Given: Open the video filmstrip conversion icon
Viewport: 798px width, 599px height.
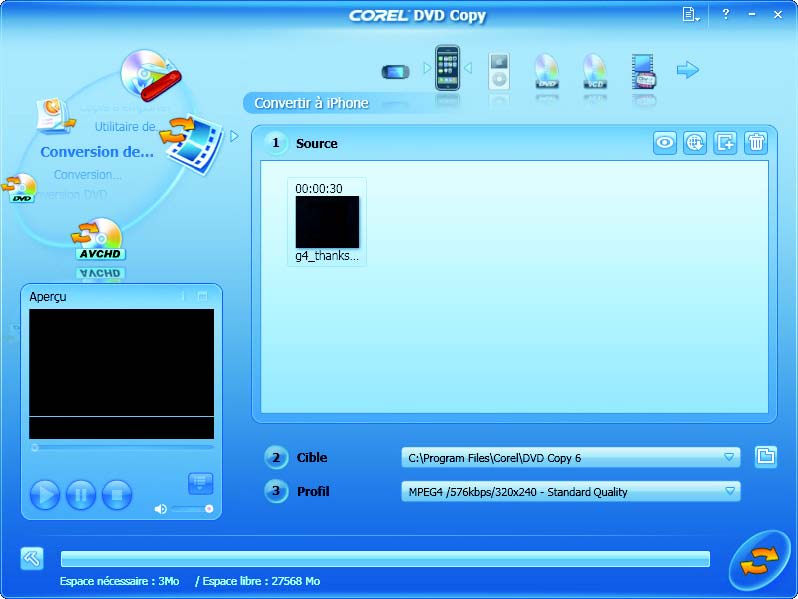Looking at the screenshot, I should click(192, 144).
